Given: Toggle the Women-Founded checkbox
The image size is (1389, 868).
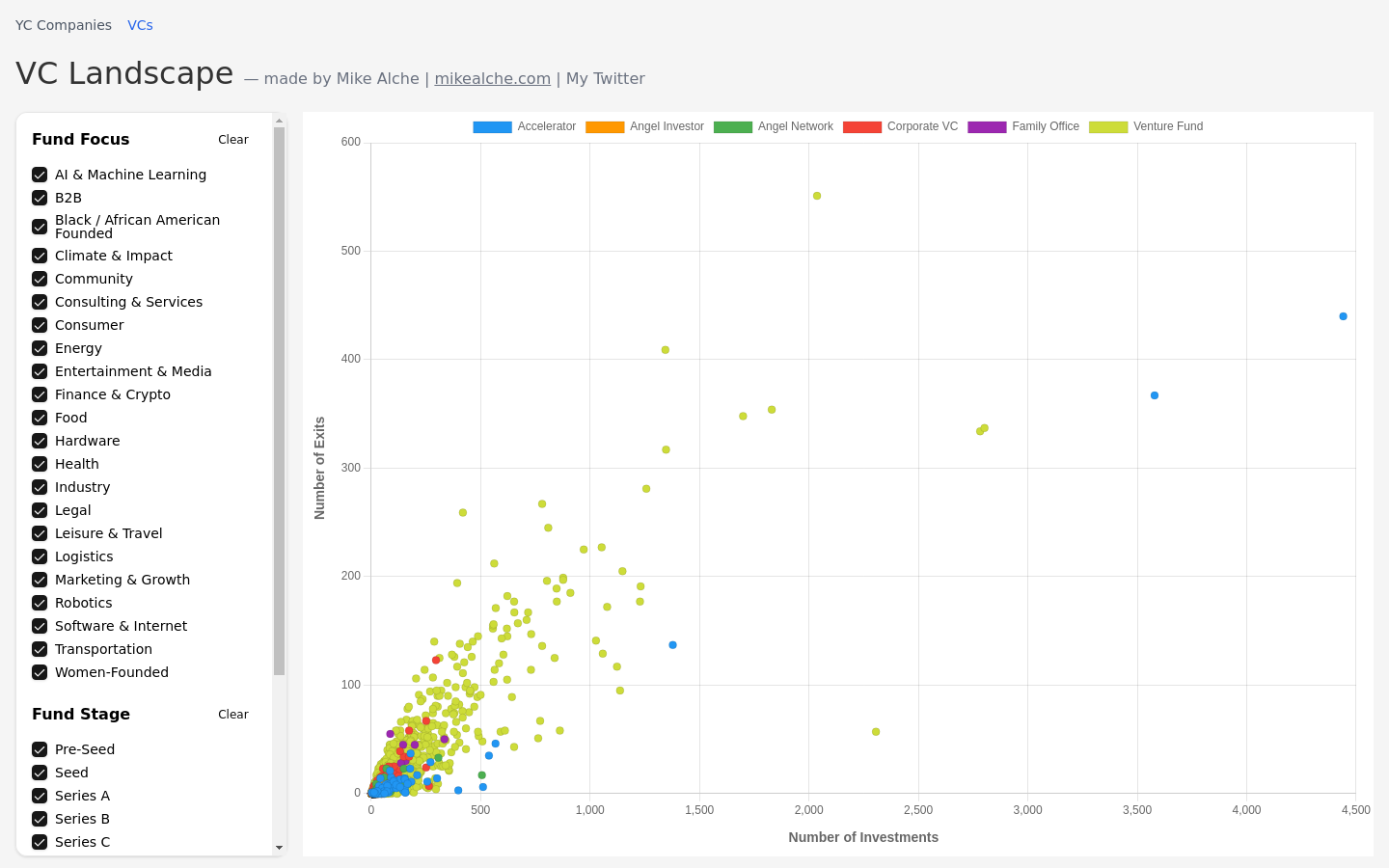Looking at the screenshot, I should (40, 672).
